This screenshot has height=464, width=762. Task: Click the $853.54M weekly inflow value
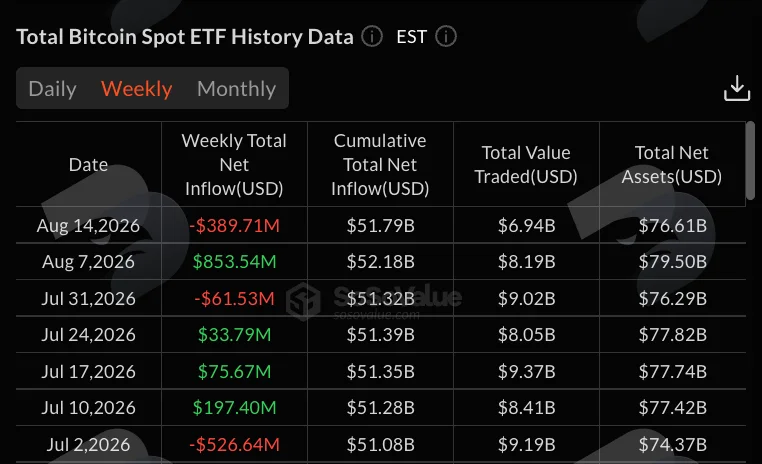coord(234,262)
